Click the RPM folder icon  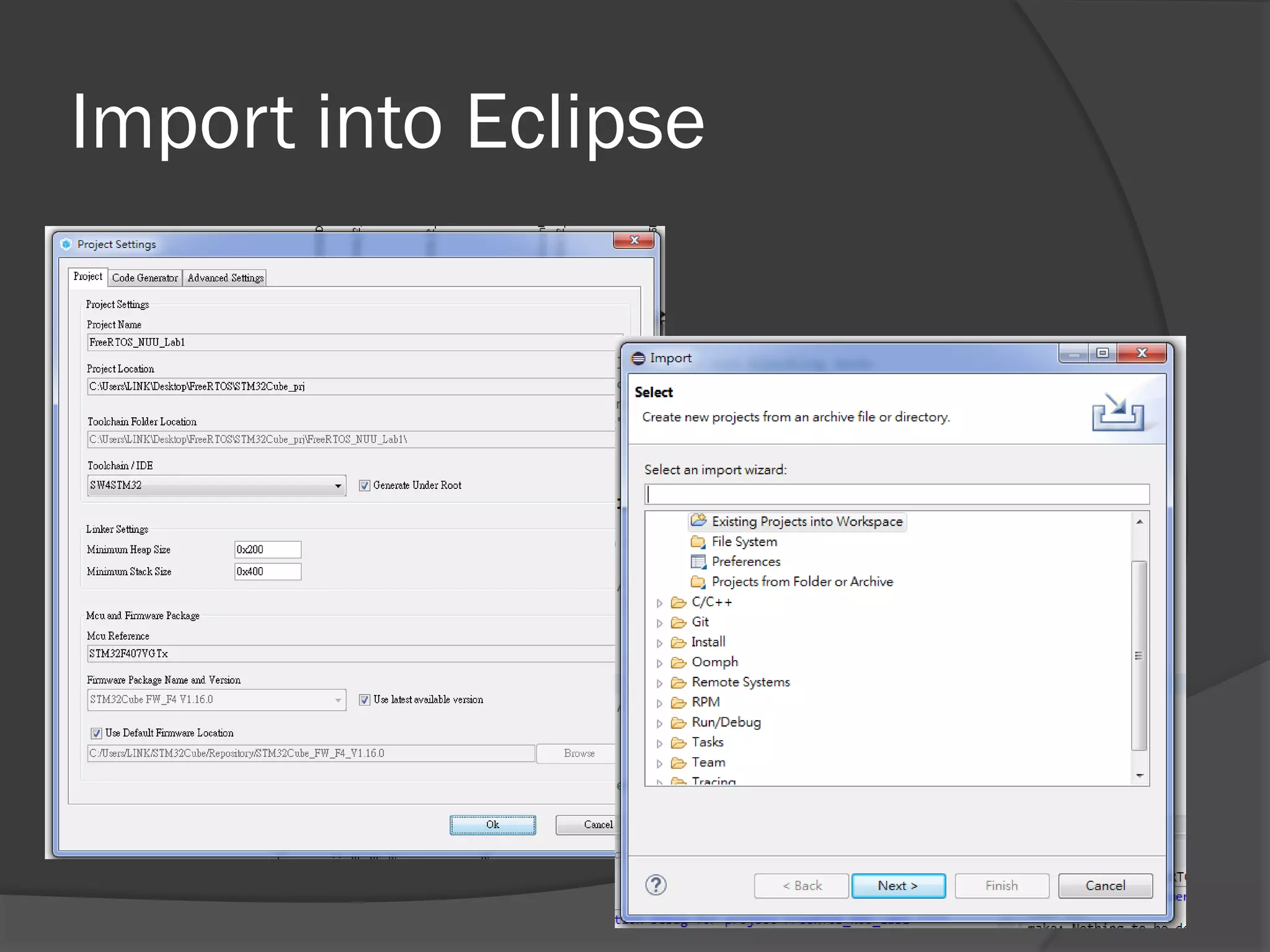(678, 703)
